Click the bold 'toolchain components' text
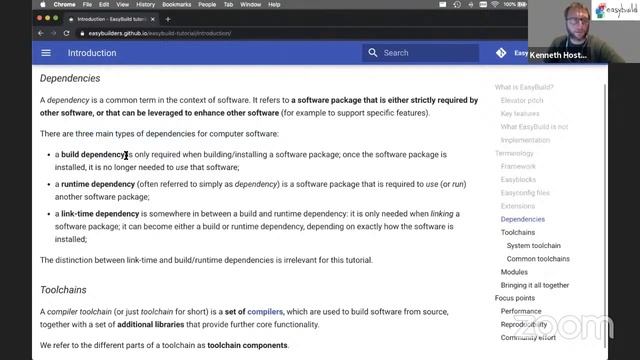The height and width of the screenshot is (360, 640). click(247, 345)
